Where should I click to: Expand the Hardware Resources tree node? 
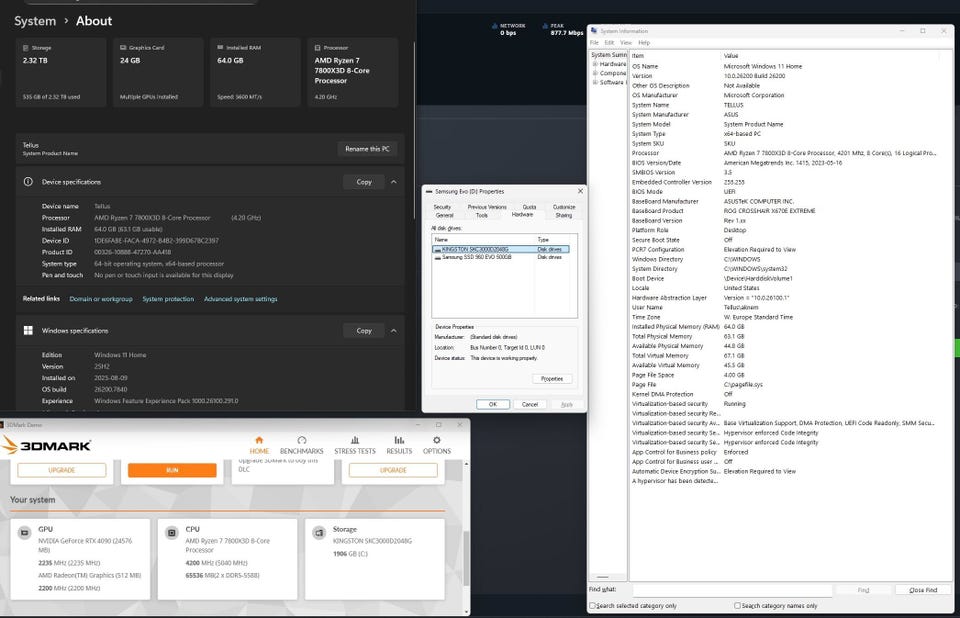coord(595,64)
